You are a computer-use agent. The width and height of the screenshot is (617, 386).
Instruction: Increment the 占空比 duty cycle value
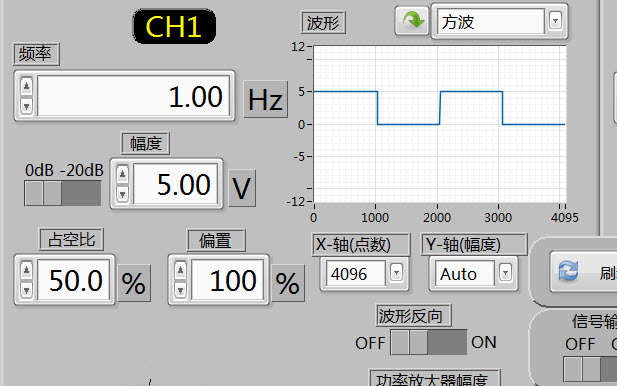(26, 270)
